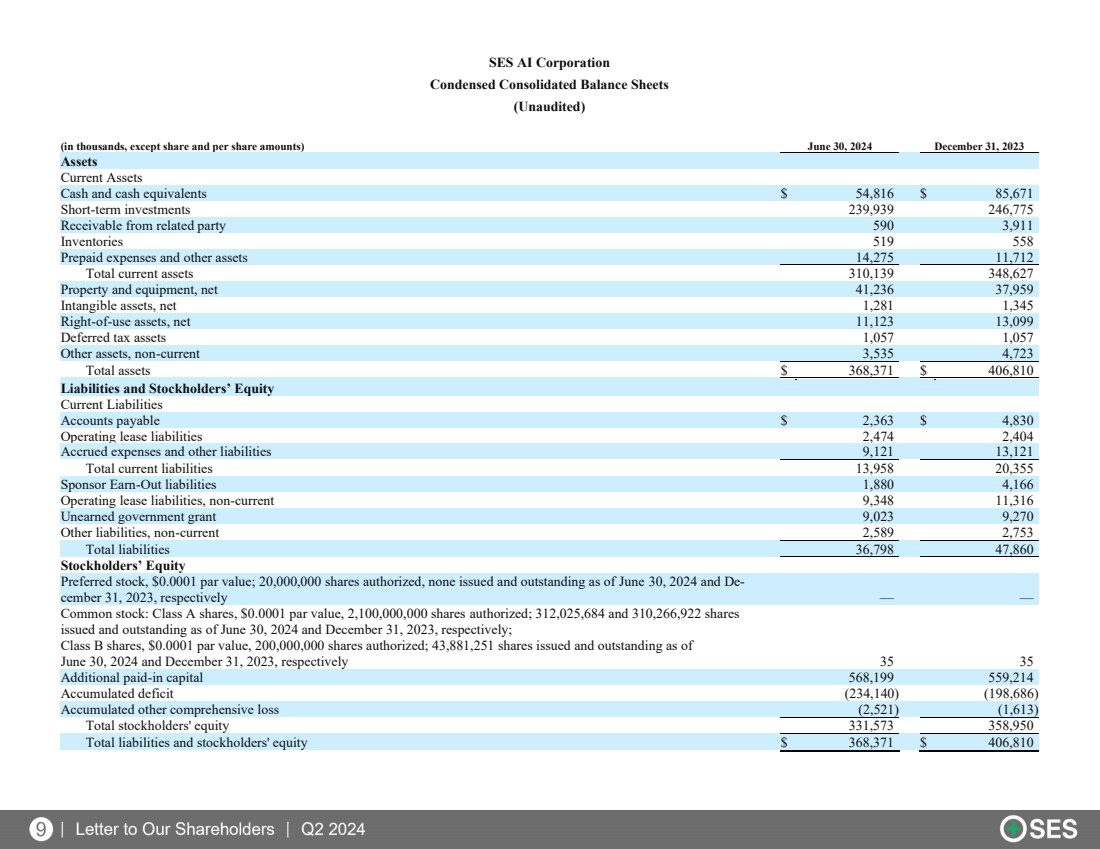Screen dimensions: 1100x849
Task: Select the SES AI Corporation title
Action: coord(549,63)
